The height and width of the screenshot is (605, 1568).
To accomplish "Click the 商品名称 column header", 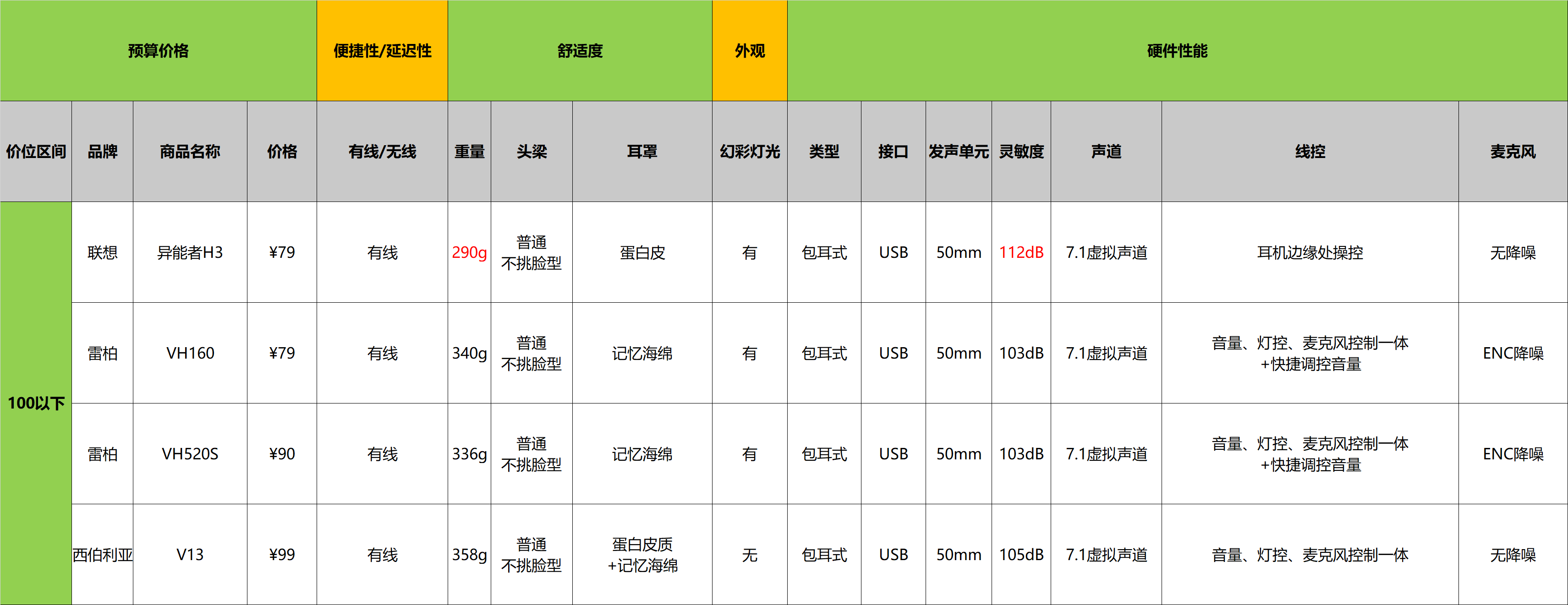I will tap(190, 152).
